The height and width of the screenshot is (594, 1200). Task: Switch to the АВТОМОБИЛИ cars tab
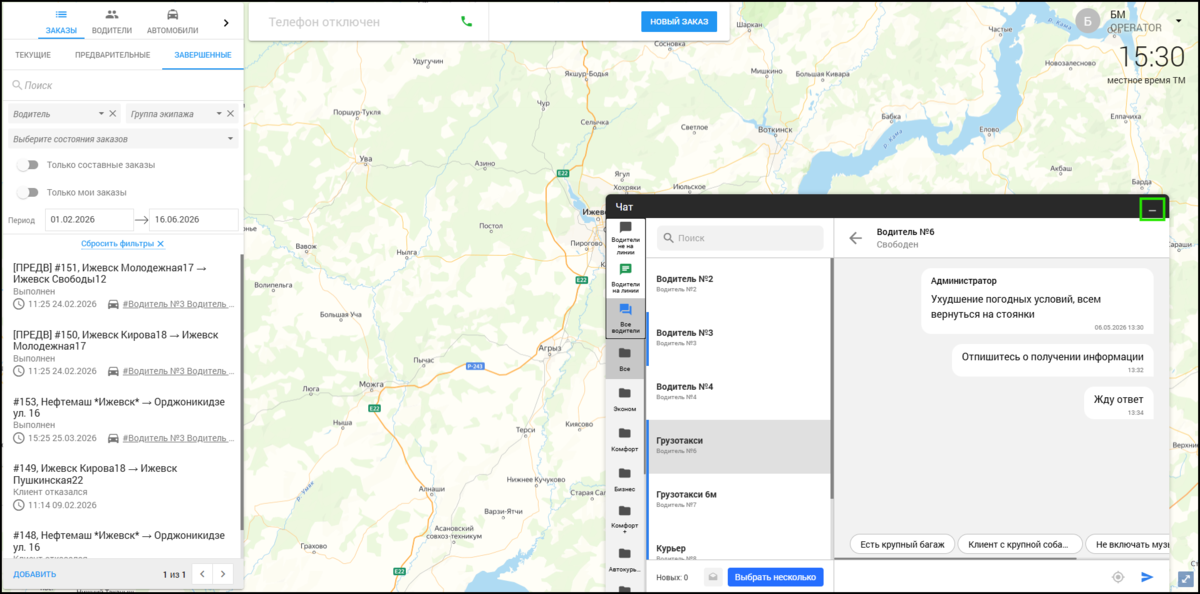[x=172, y=20]
